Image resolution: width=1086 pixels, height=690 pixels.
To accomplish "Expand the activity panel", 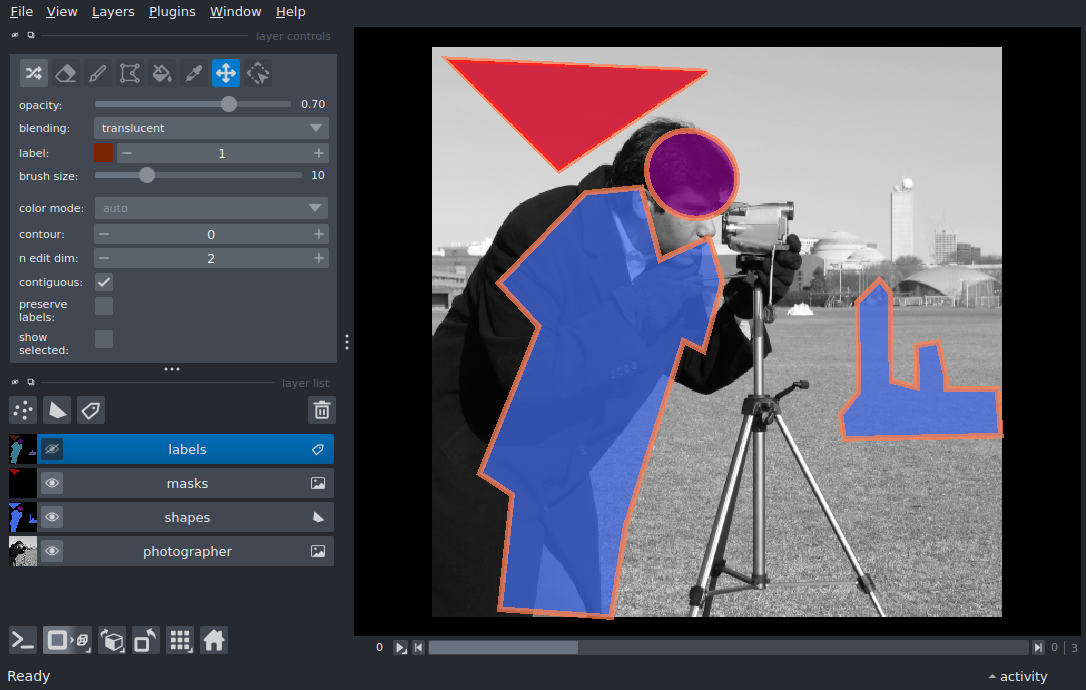I will pos(1017,676).
